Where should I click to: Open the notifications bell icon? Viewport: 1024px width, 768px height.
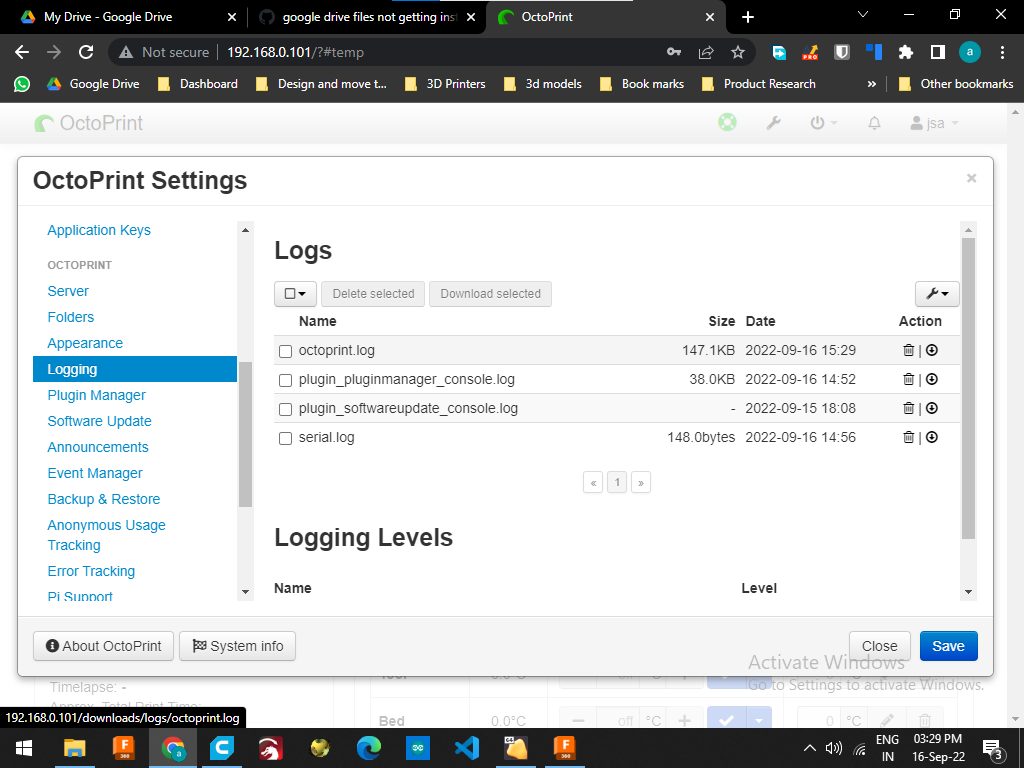pyautogui.click(x=873, y=122)
